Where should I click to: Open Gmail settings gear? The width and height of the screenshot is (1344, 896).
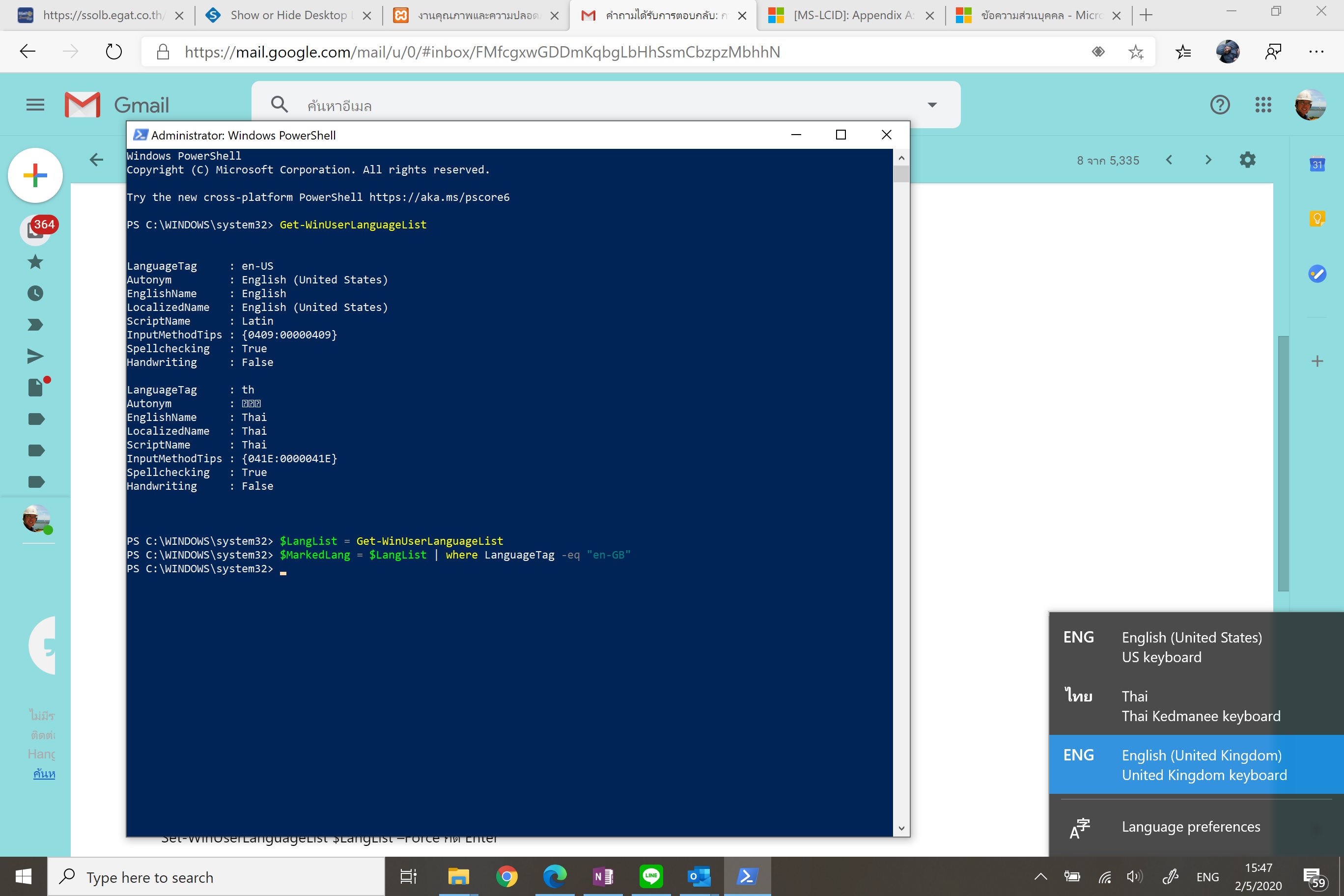pos(1247,160)
